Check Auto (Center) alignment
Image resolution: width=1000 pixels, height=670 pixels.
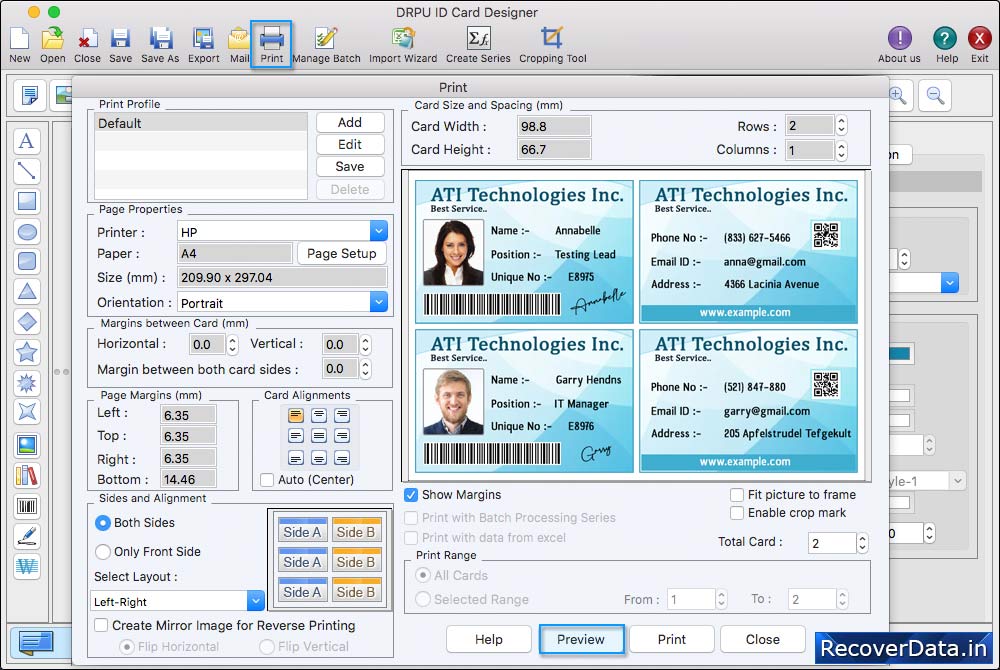coord(267,479)
